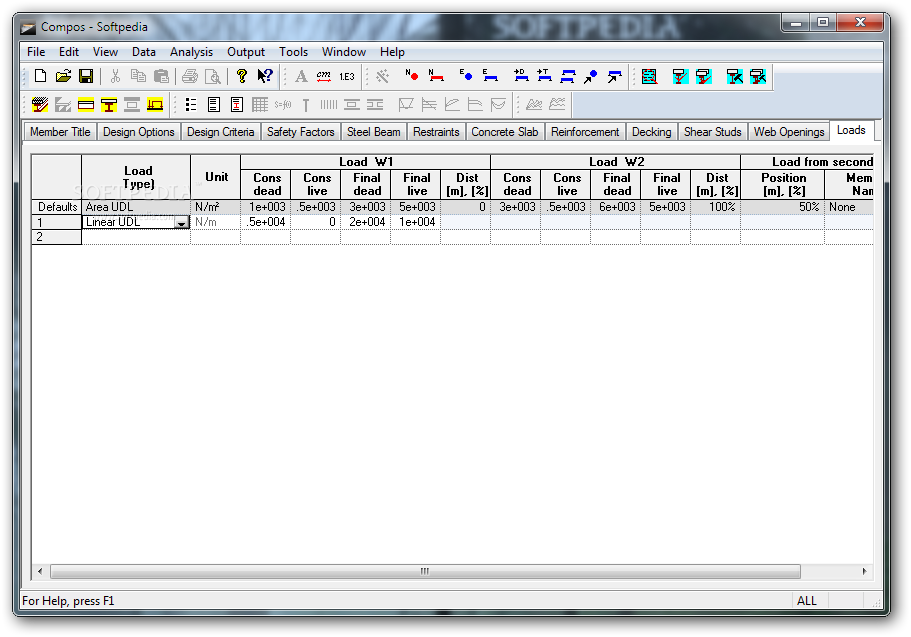
Task: Open the Data menu
Action: click(144, 52)
